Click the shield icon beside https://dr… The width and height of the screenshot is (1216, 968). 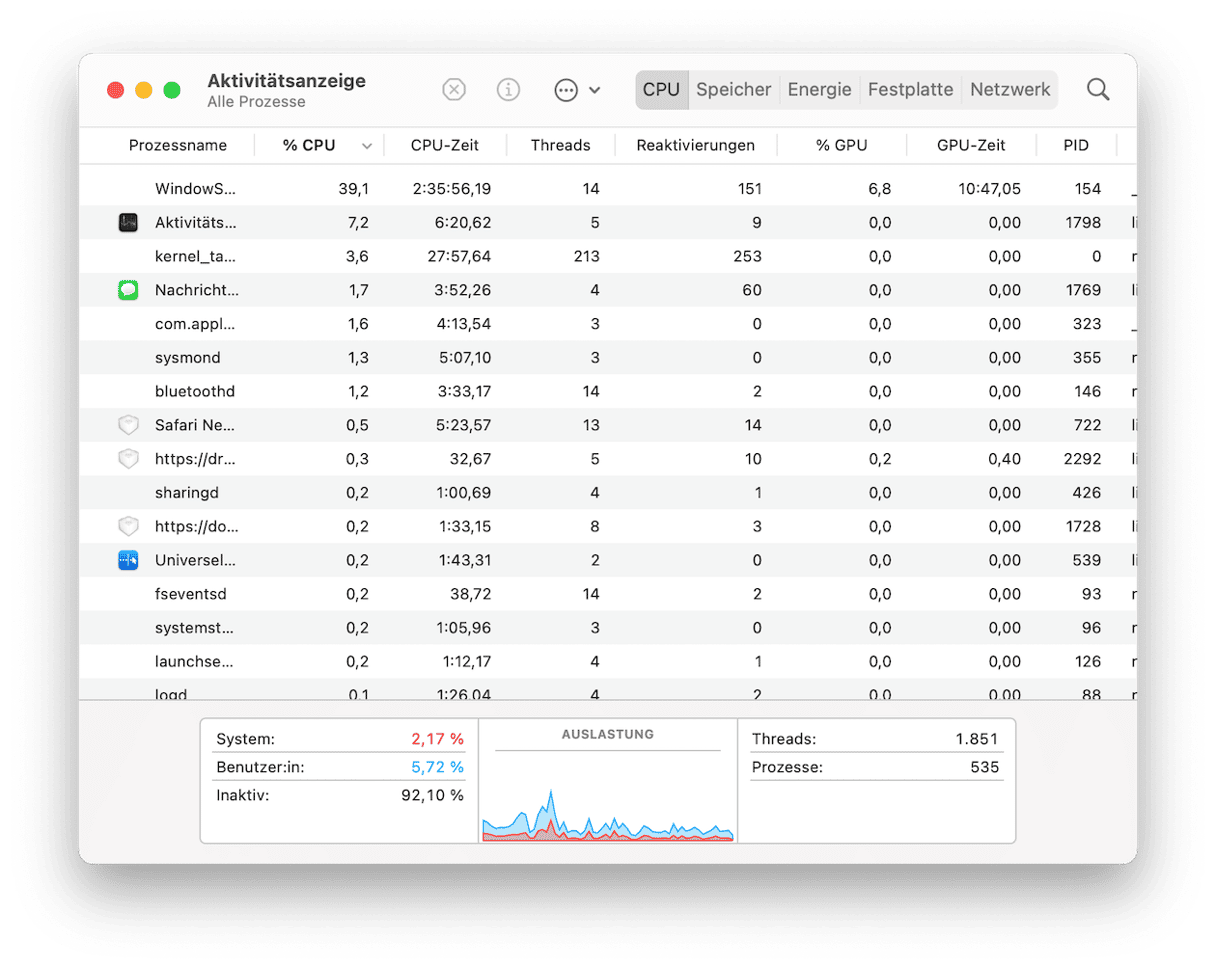click(x=128, y=459)
